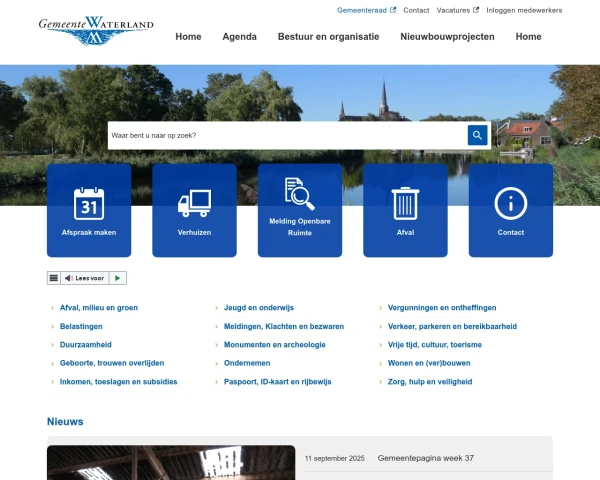Viewport: 600px width, 480px height.
Task: Expand Afval, milieu en groen category
Action: tap(99, 308)
